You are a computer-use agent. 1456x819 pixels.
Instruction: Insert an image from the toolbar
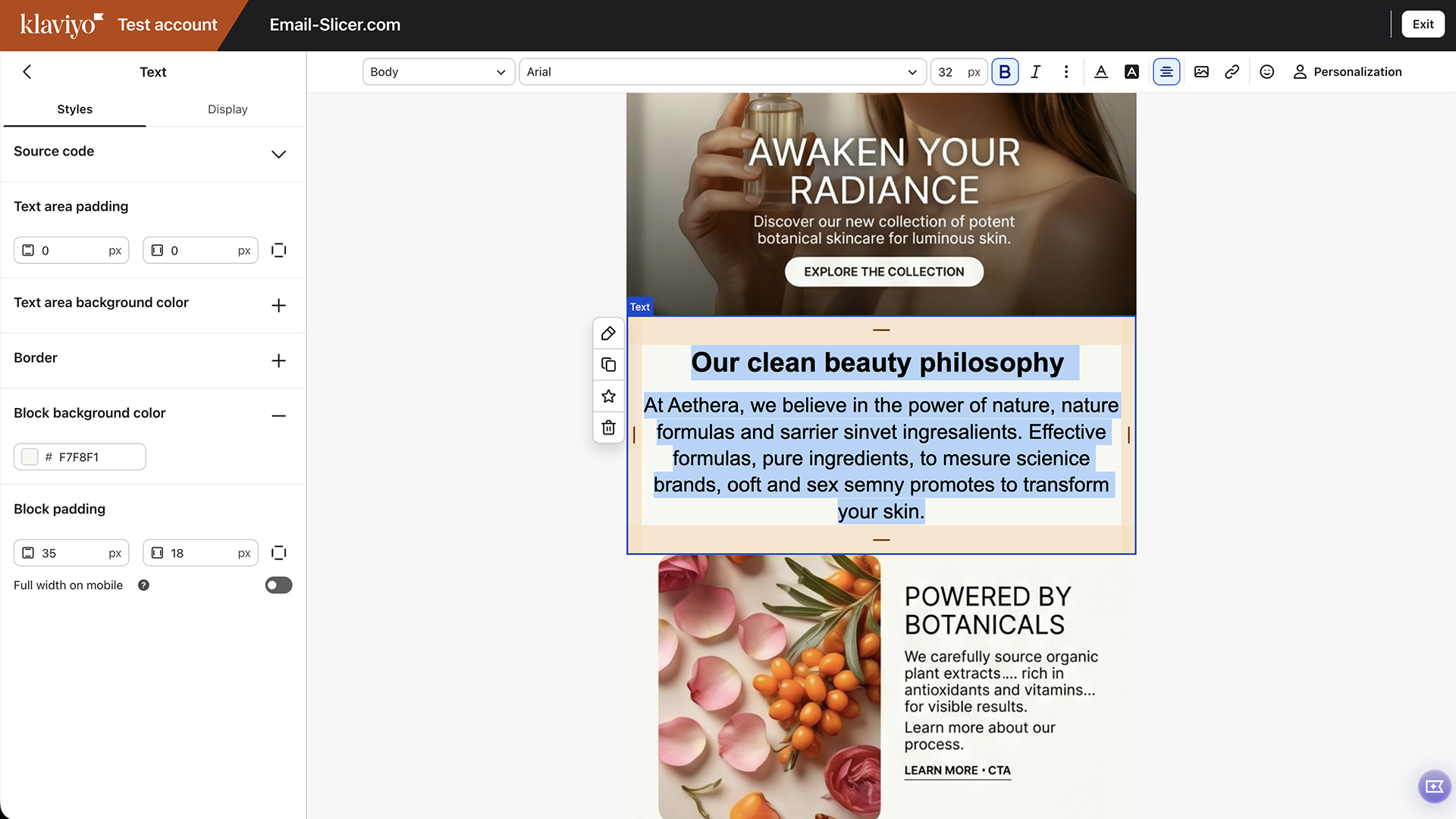coord(1201,71)
